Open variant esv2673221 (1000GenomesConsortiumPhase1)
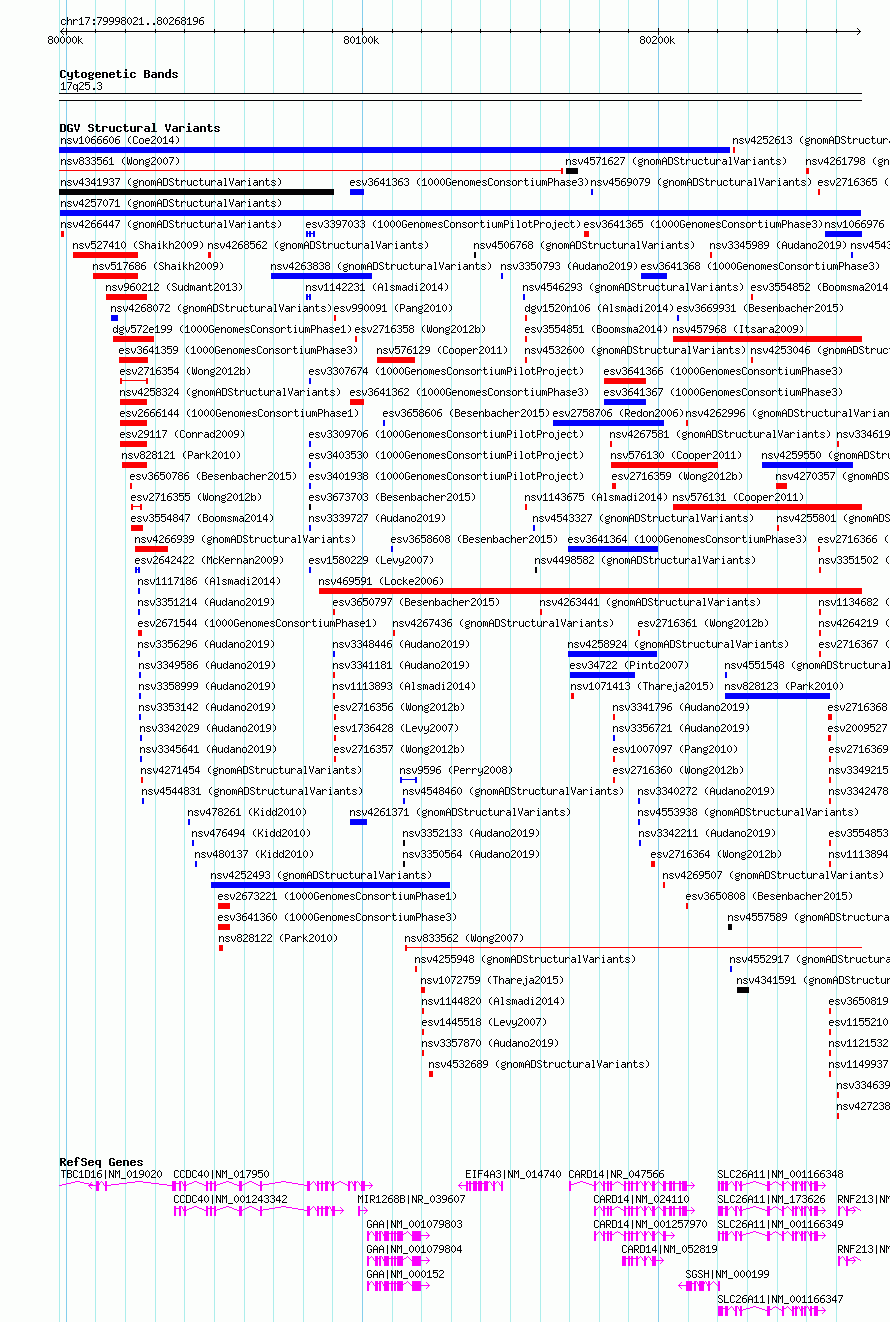This screenshot has width=890, height=1322. point(337,896)
